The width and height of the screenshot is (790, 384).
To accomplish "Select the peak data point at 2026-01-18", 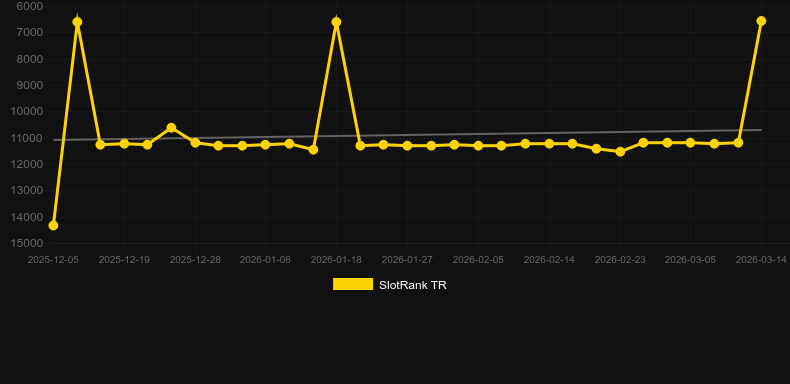I will click(337, 22).
